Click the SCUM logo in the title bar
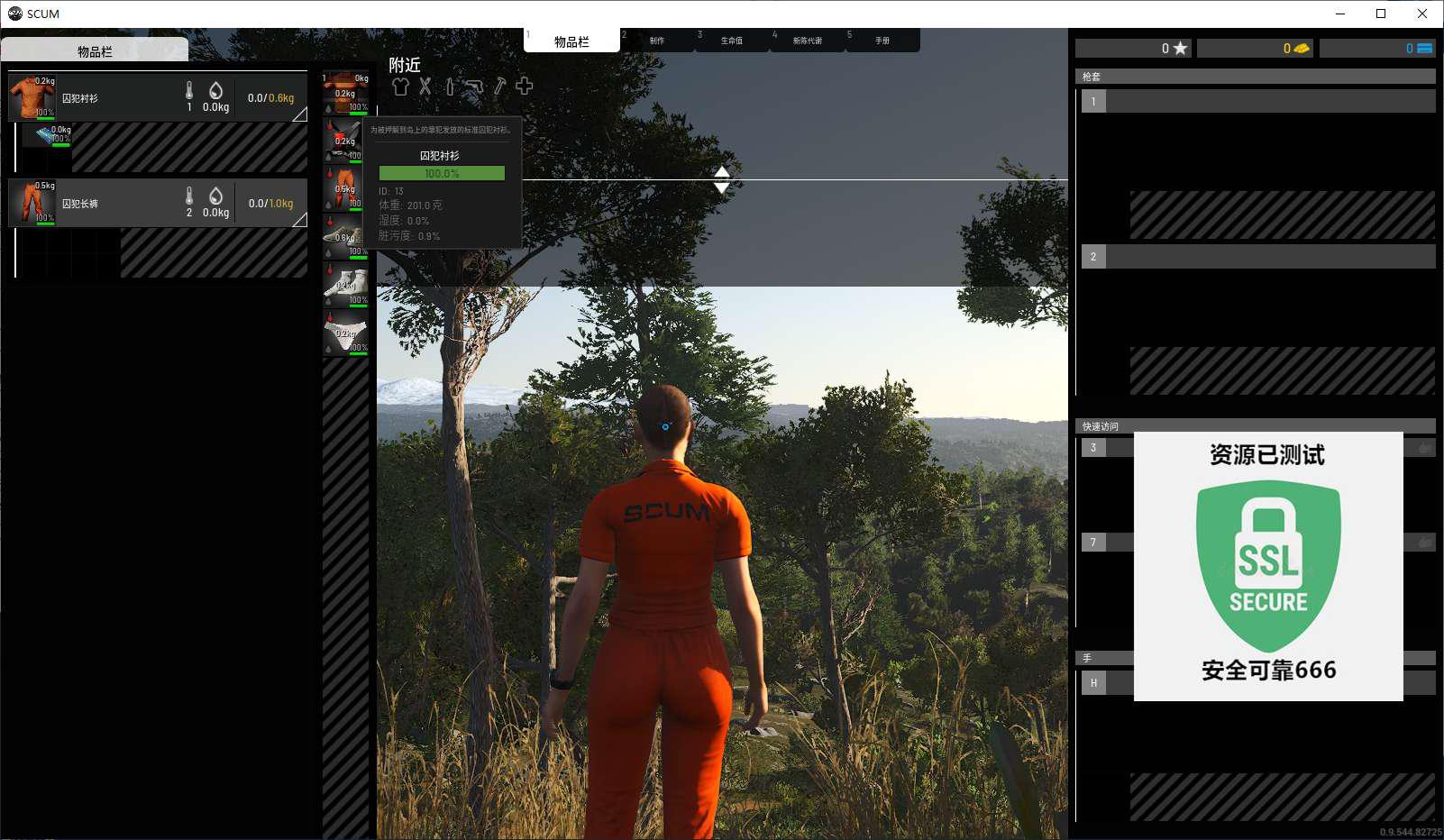Viewport: 1444px width, 840px height. point(14,14)
